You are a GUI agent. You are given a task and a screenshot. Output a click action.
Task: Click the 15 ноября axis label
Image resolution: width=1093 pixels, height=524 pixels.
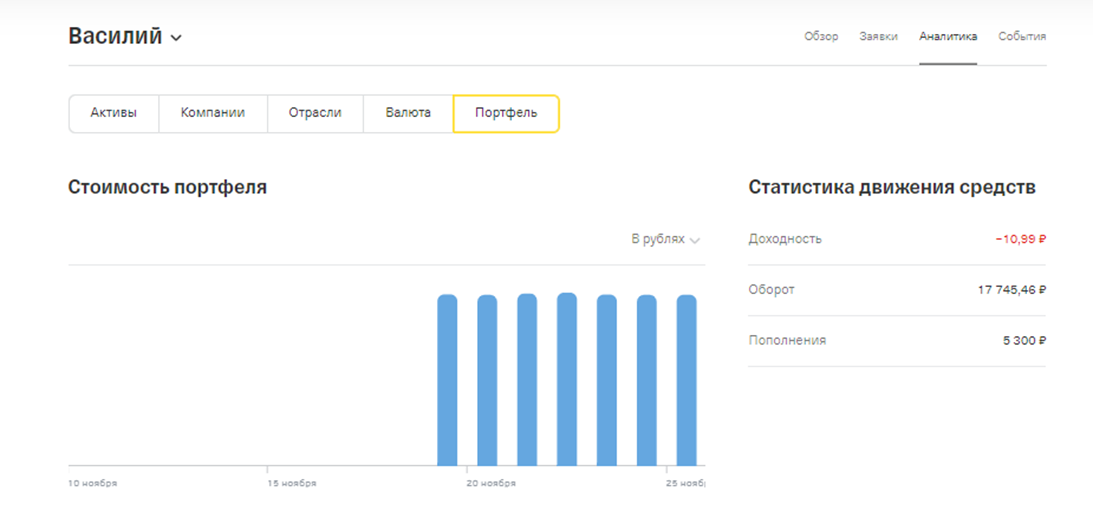pyautogui.click(x=292, y=483)
